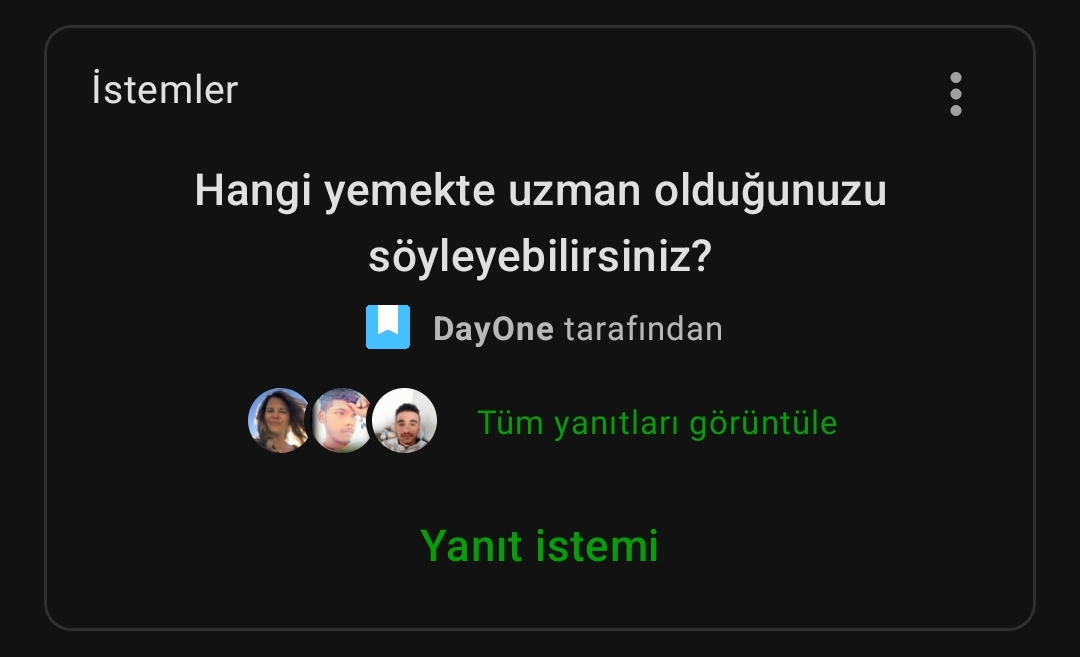Open the DayOne author name
Image resolution: width=1080 pixels, height=657 pixels.
coord(493,328)
